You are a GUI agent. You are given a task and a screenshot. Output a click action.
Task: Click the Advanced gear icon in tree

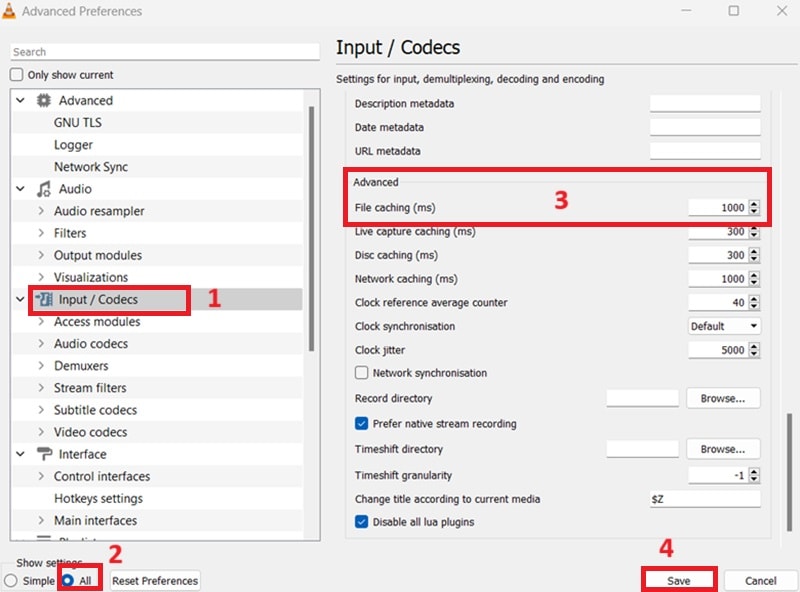point(43,101)
